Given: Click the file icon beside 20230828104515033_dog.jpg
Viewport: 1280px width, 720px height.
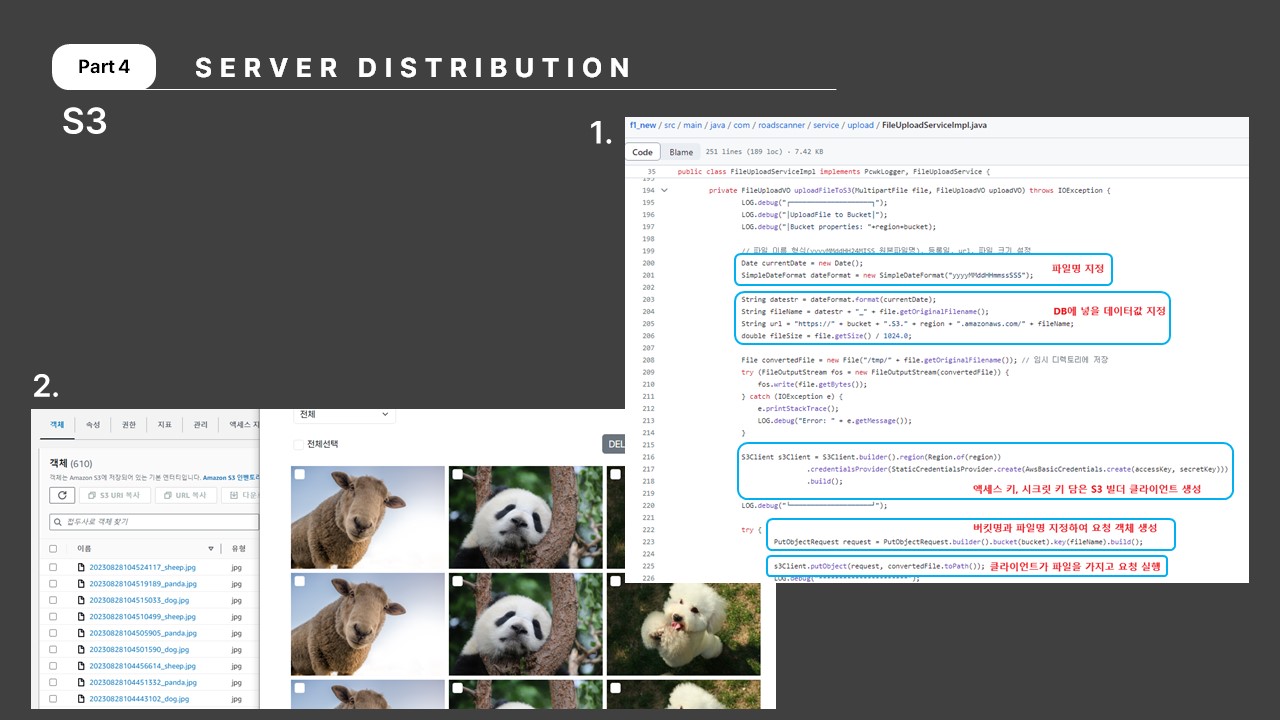Looking at the screenshot, I should [x=81, y=601].
